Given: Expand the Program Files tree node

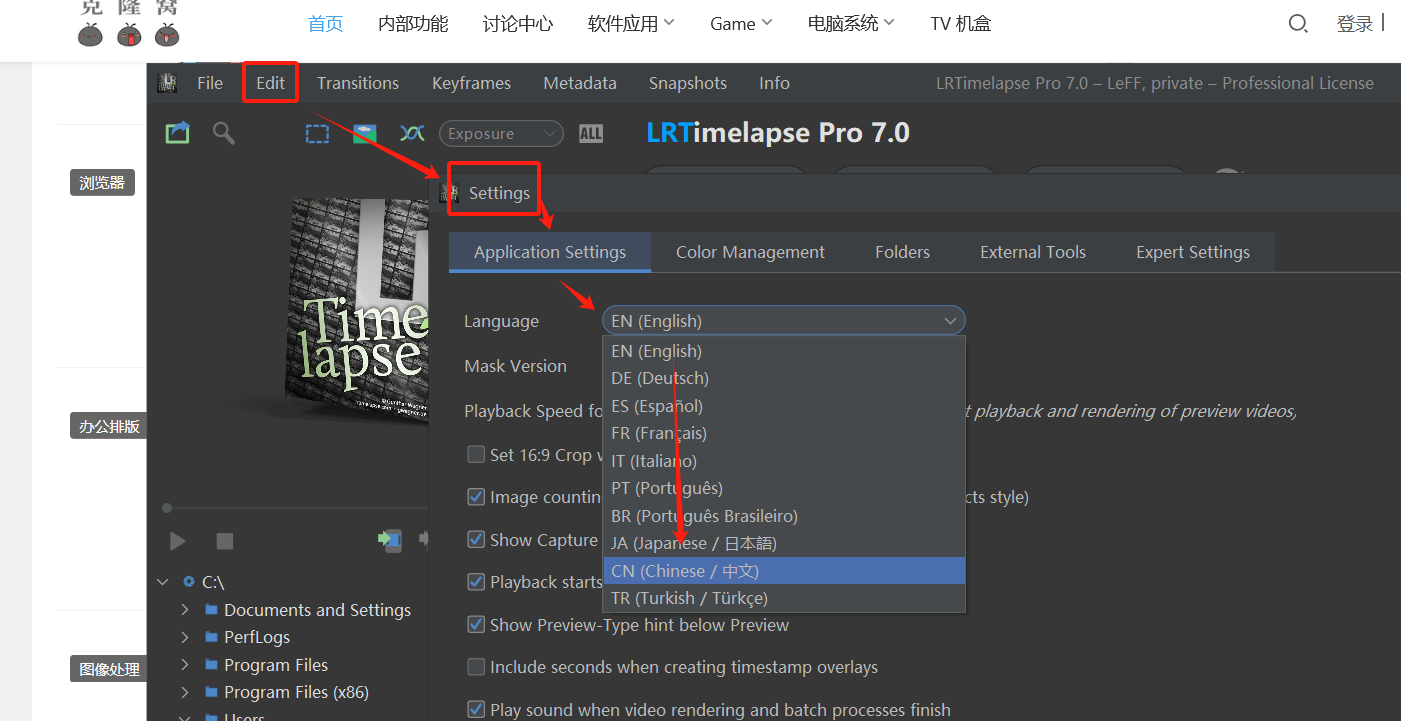Looking at the screenshot, I should point(185,665).
